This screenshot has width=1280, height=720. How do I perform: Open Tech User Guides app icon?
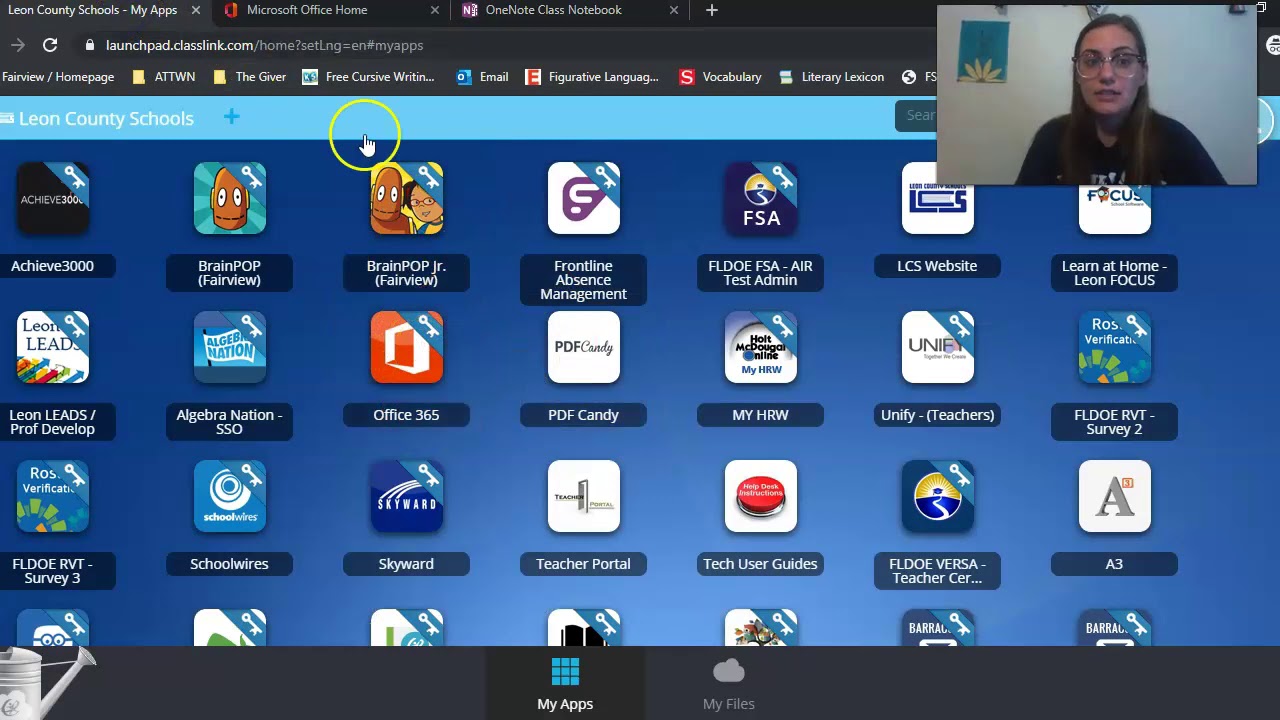click(760, 496)
